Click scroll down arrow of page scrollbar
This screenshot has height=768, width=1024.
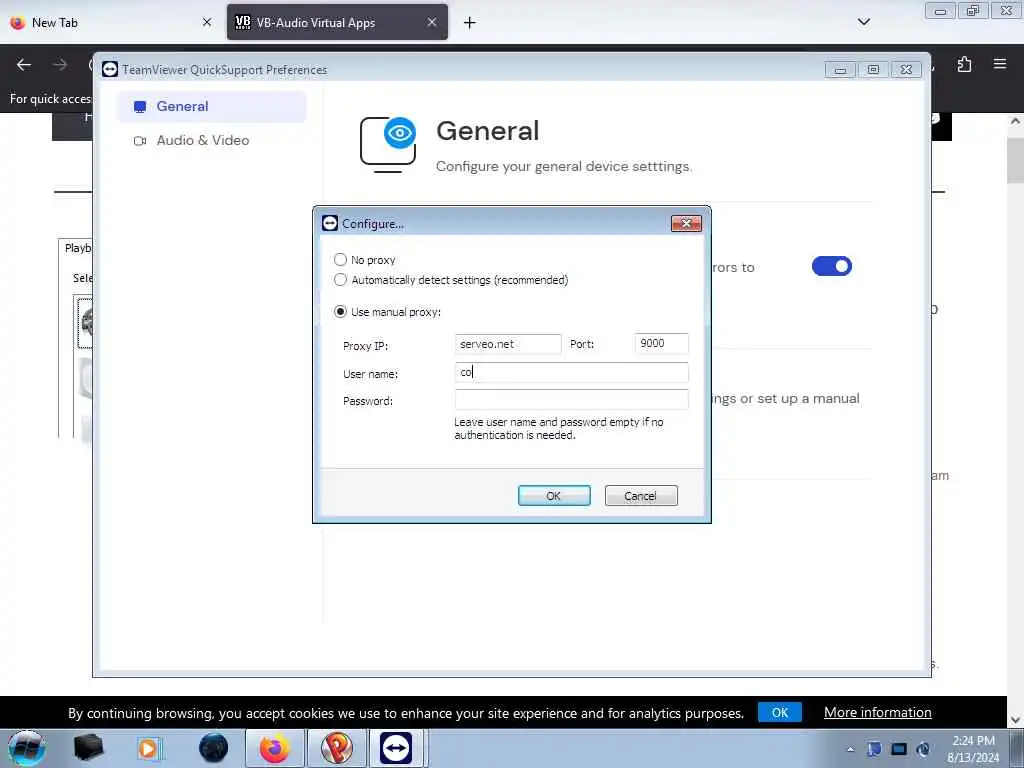click(1015, 720)
